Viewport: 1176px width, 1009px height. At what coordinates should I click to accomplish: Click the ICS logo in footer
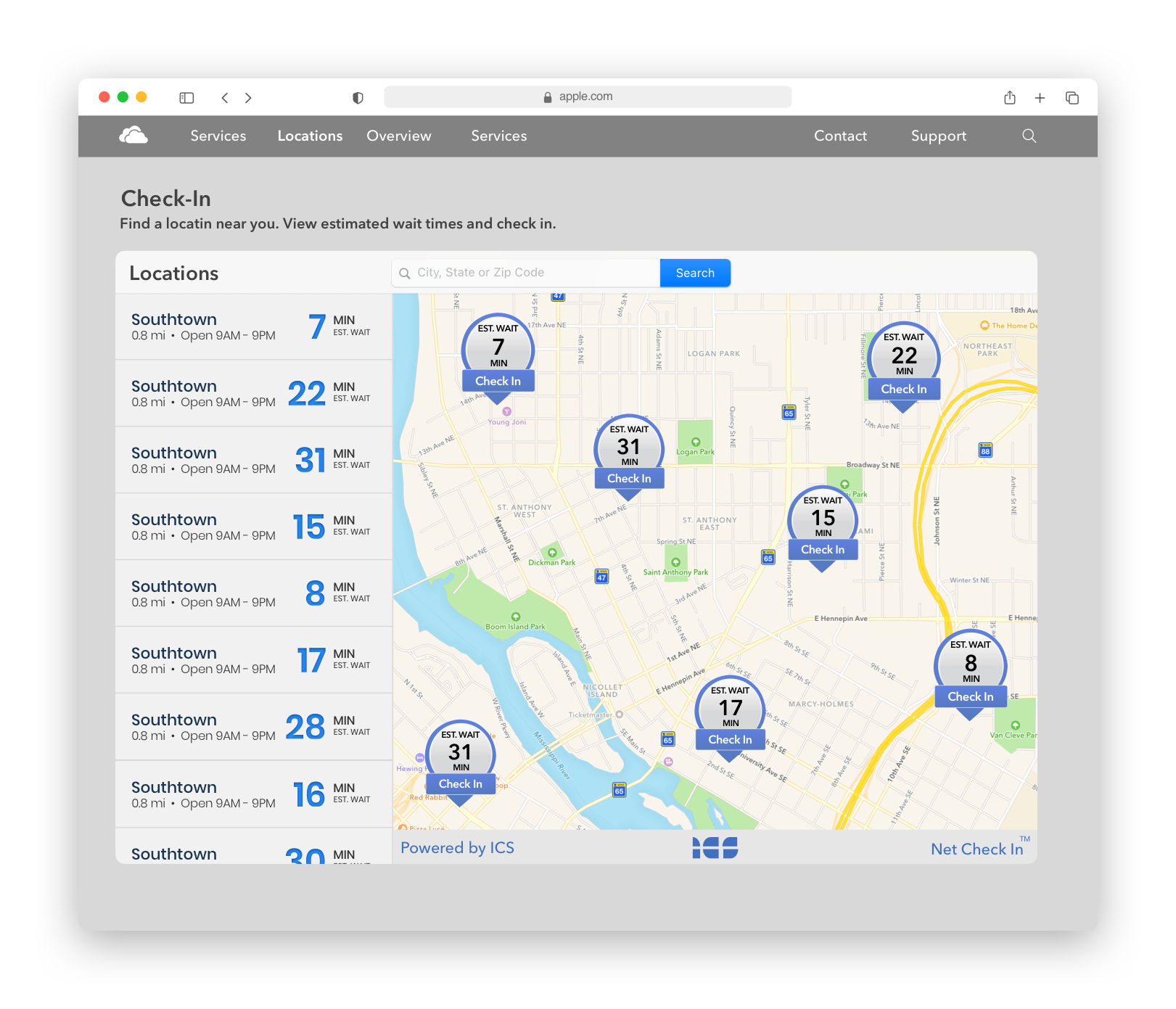coord(715,847)
